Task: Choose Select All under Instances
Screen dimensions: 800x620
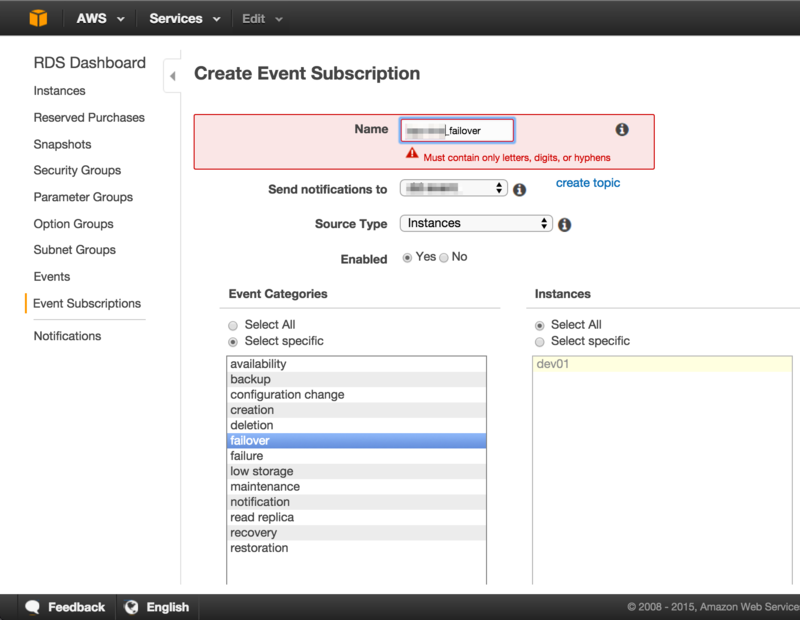Action: [x=539, y=326]
